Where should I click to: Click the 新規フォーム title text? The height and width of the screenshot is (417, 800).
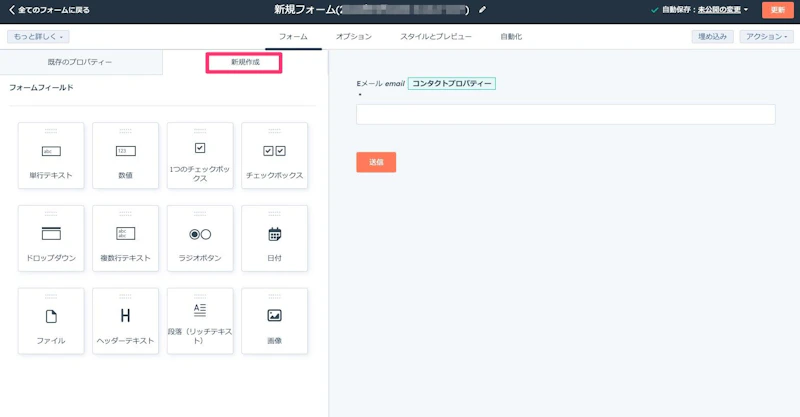(x=305, y=10)
